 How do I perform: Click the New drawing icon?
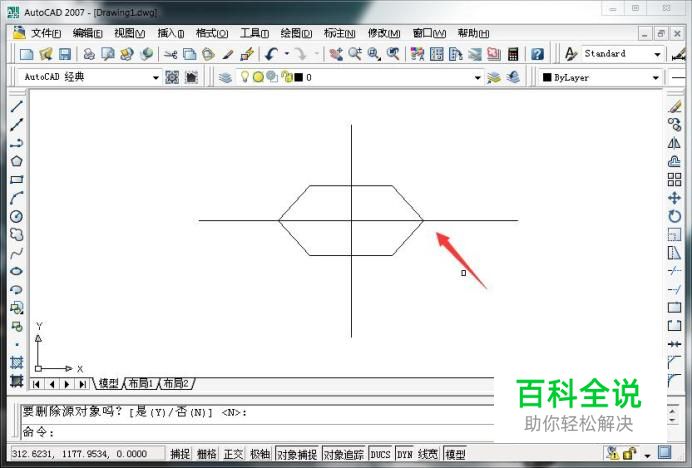point(27,54)
